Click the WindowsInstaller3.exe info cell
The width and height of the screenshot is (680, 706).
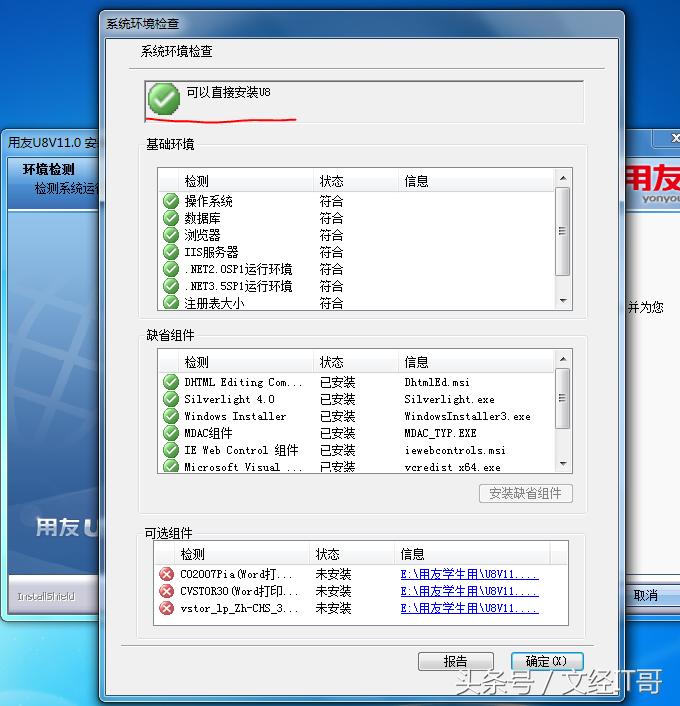467,416
